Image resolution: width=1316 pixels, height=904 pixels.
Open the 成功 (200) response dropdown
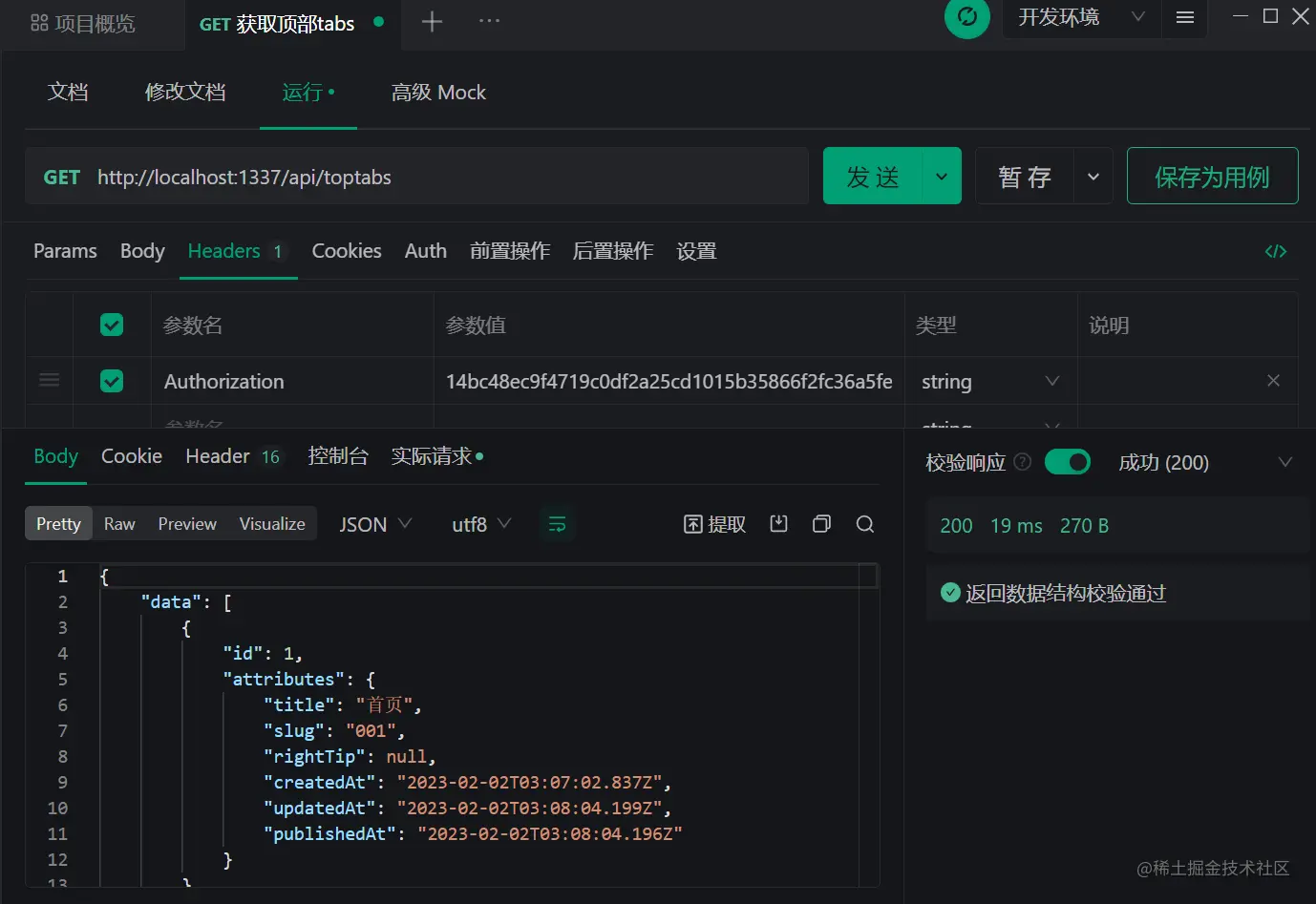(x=1205, y=462)
